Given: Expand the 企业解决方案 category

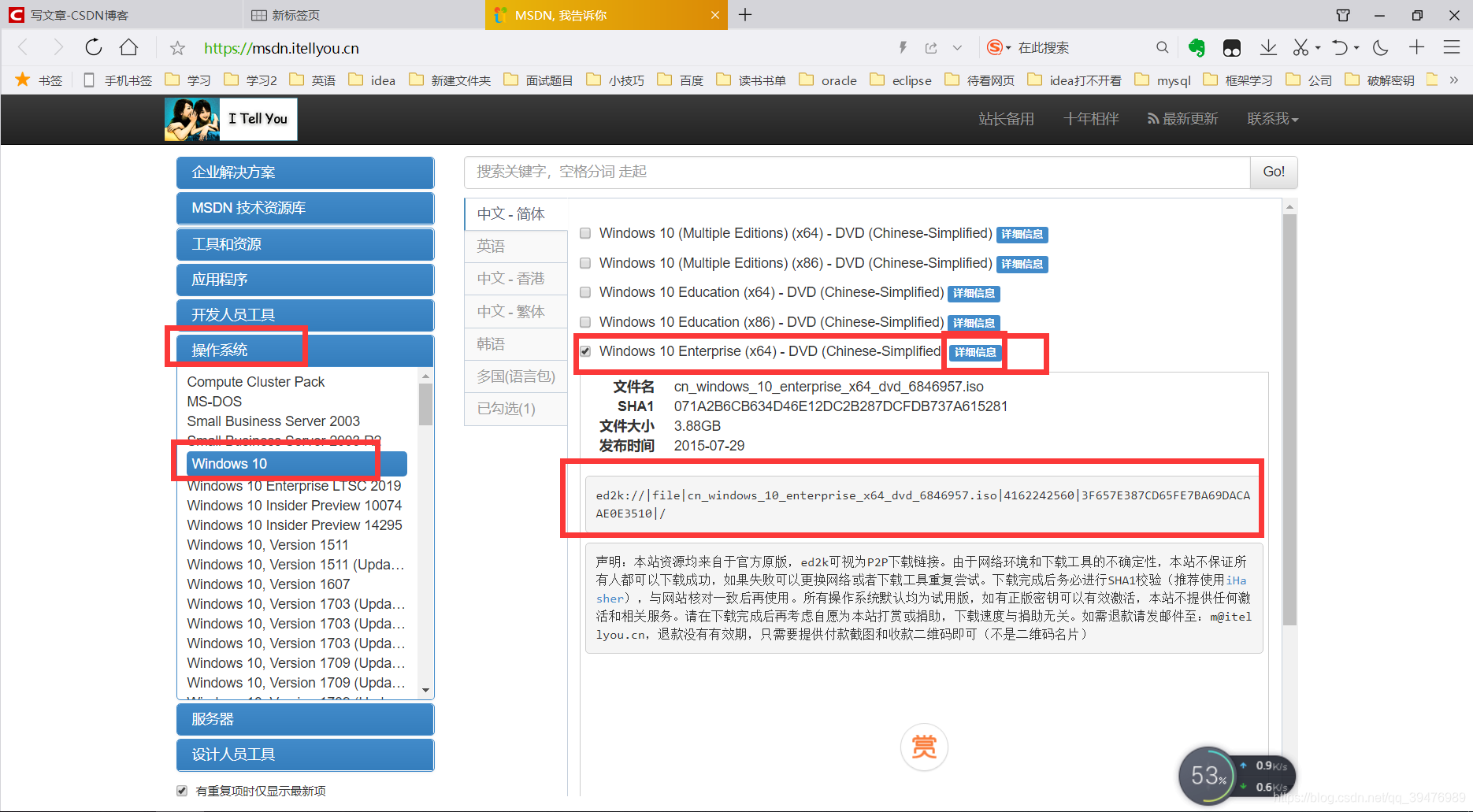Looking at the screenshot, I should 305,172.
